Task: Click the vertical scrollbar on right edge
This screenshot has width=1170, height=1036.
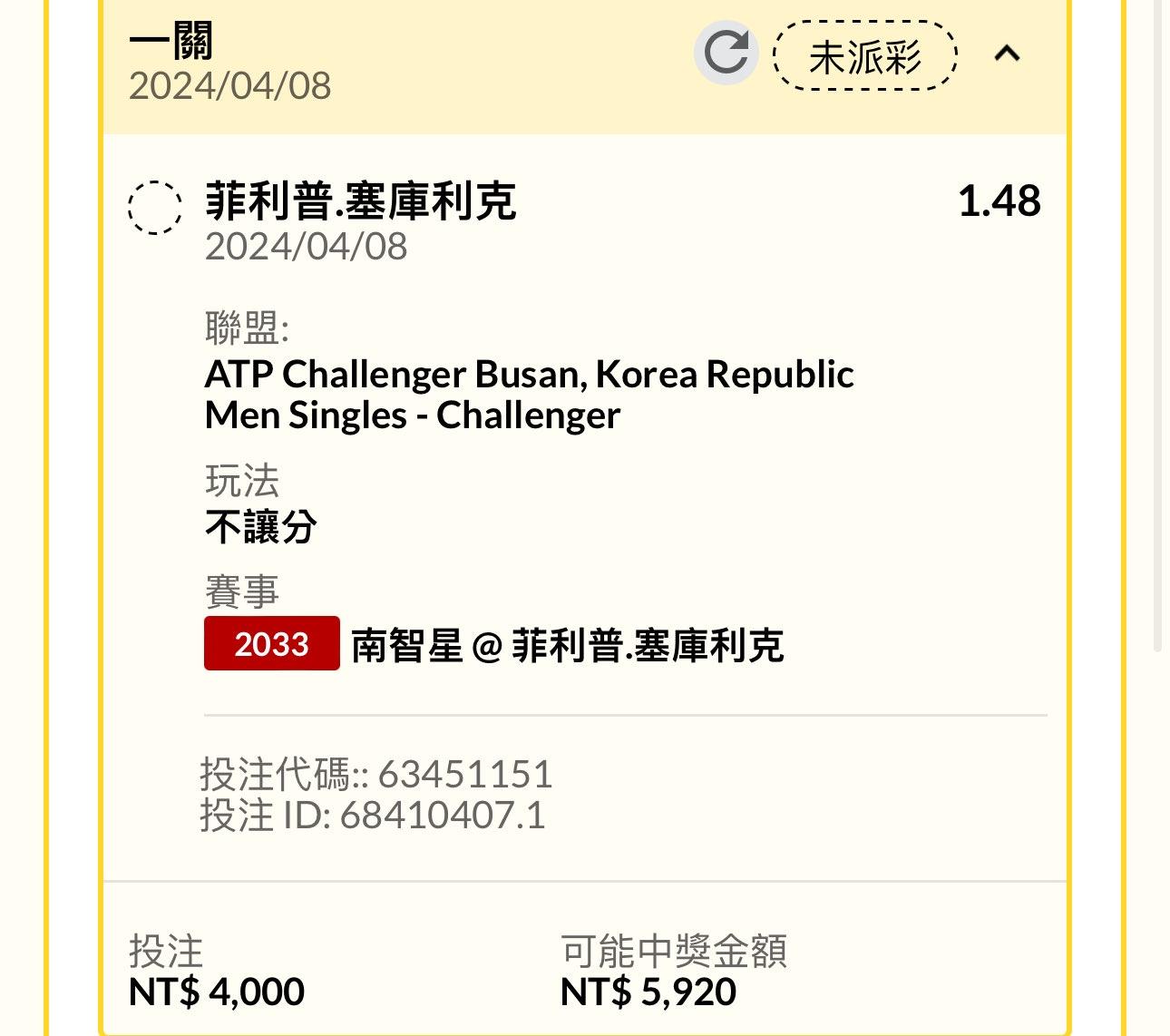Action: click(x=1157, y=363)
